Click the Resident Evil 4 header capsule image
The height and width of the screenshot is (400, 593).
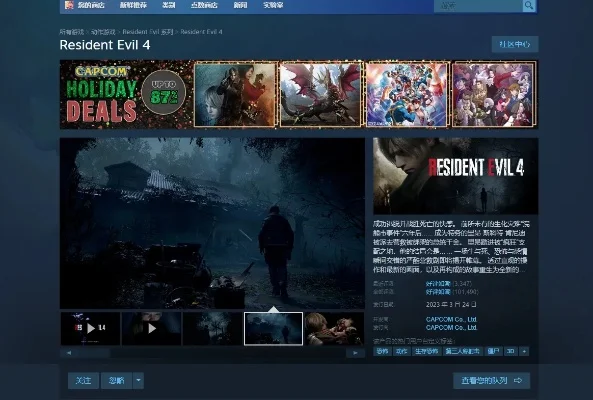click(455, 176)
